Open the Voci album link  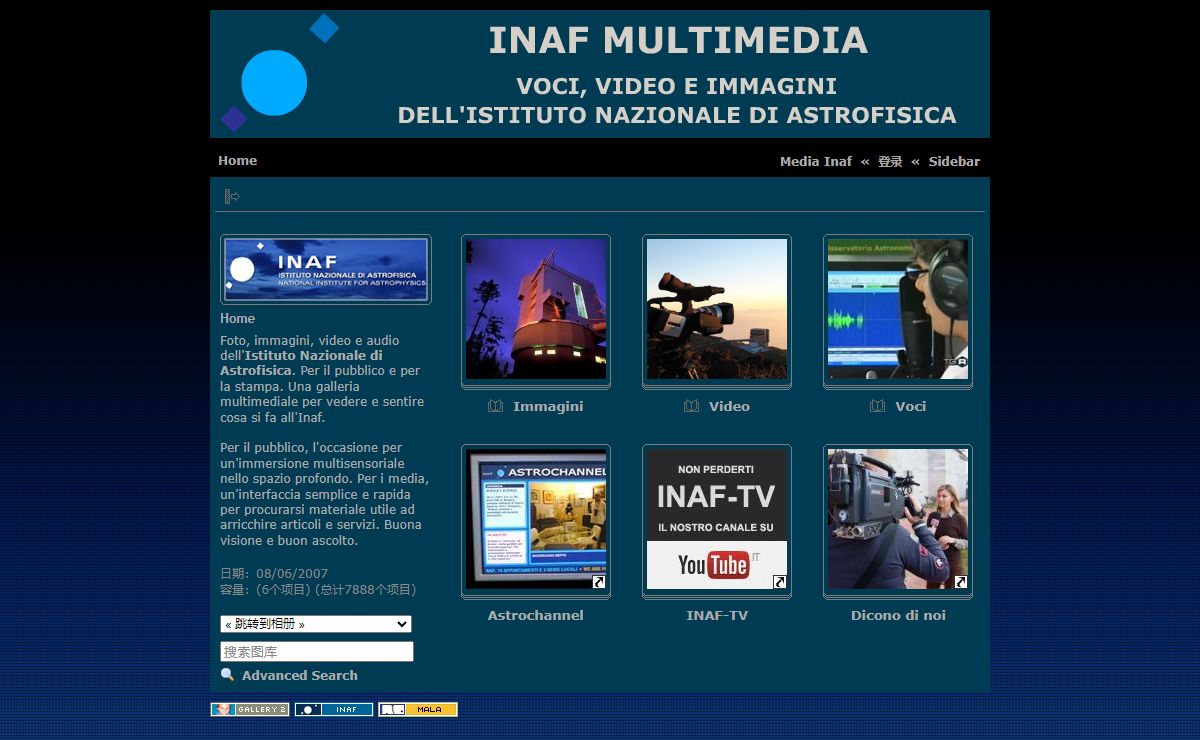910,406
